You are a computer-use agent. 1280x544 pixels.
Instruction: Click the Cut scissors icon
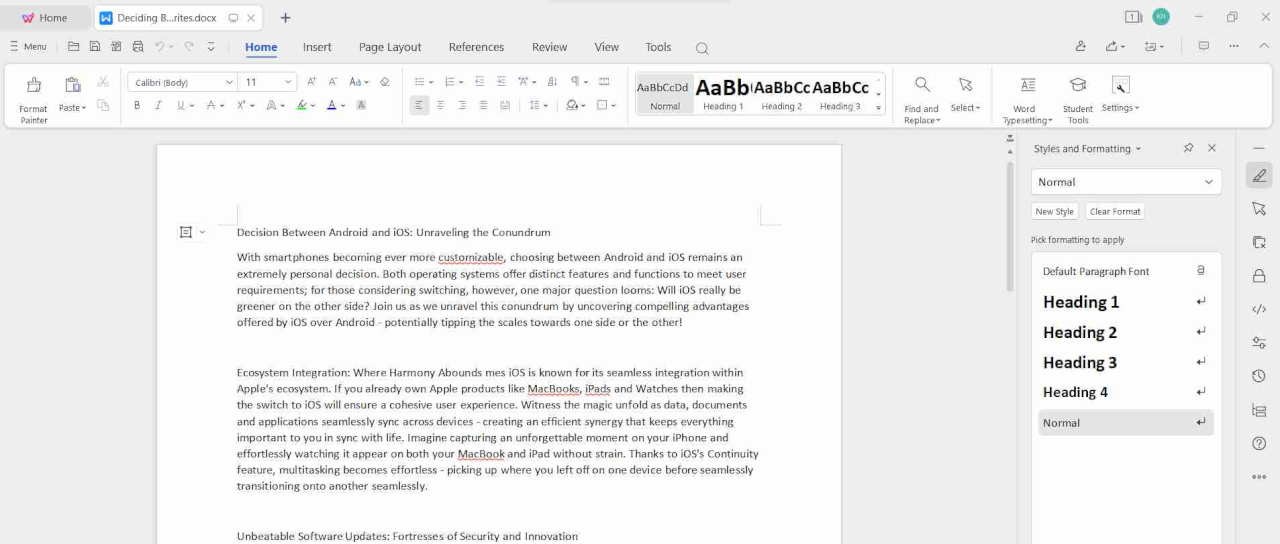pos(102,82)
